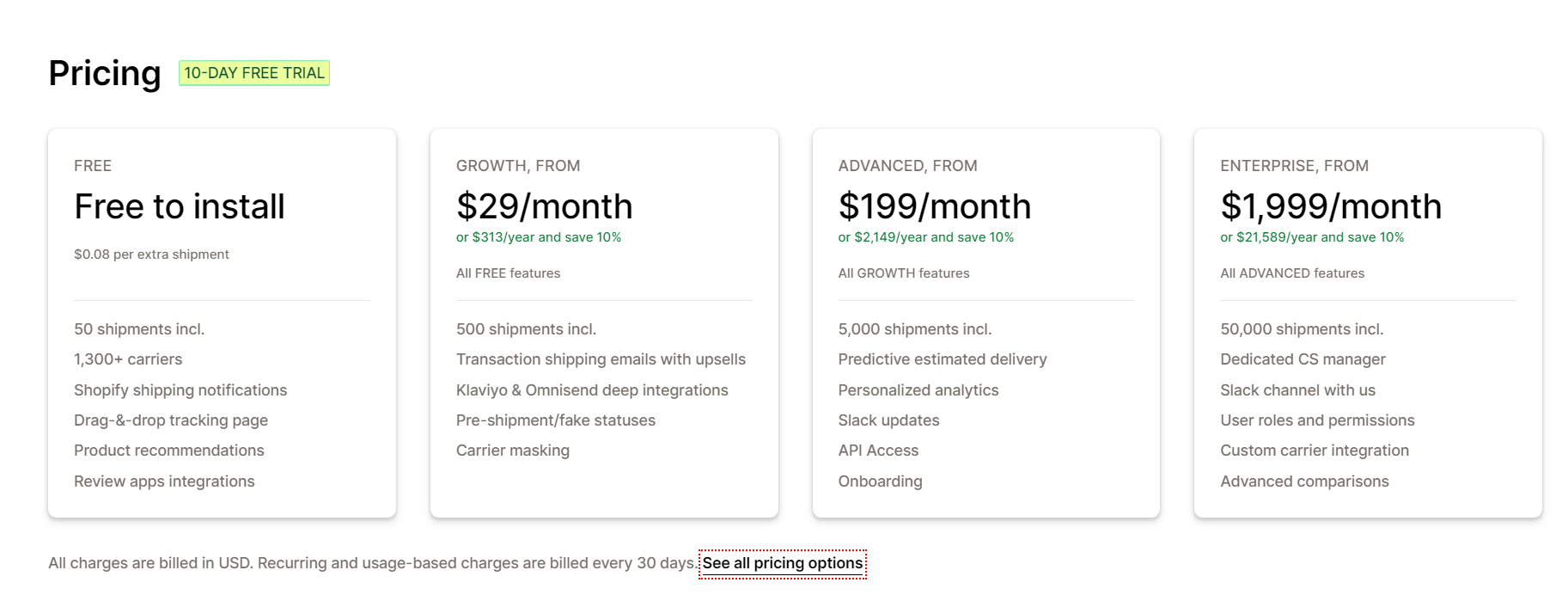The image size is (1568, 607).
Task: Click the Drag-&-drop tracking page feature
Action: 170,420
